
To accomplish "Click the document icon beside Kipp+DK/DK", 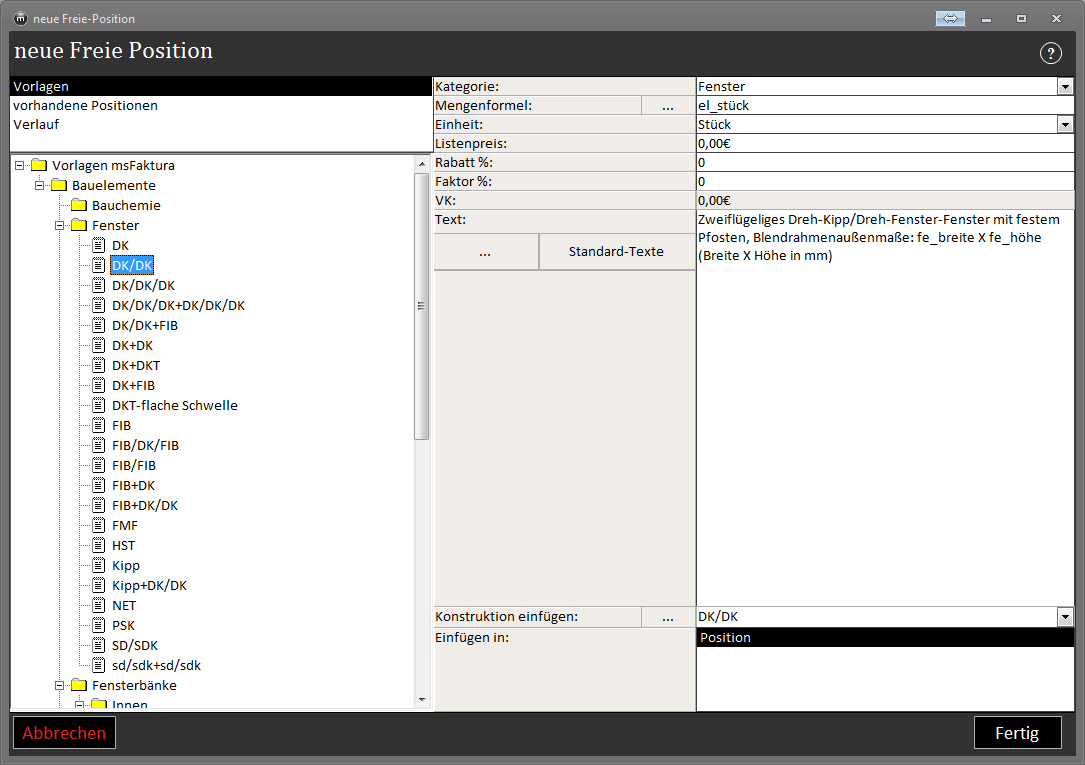I will 99,585.
